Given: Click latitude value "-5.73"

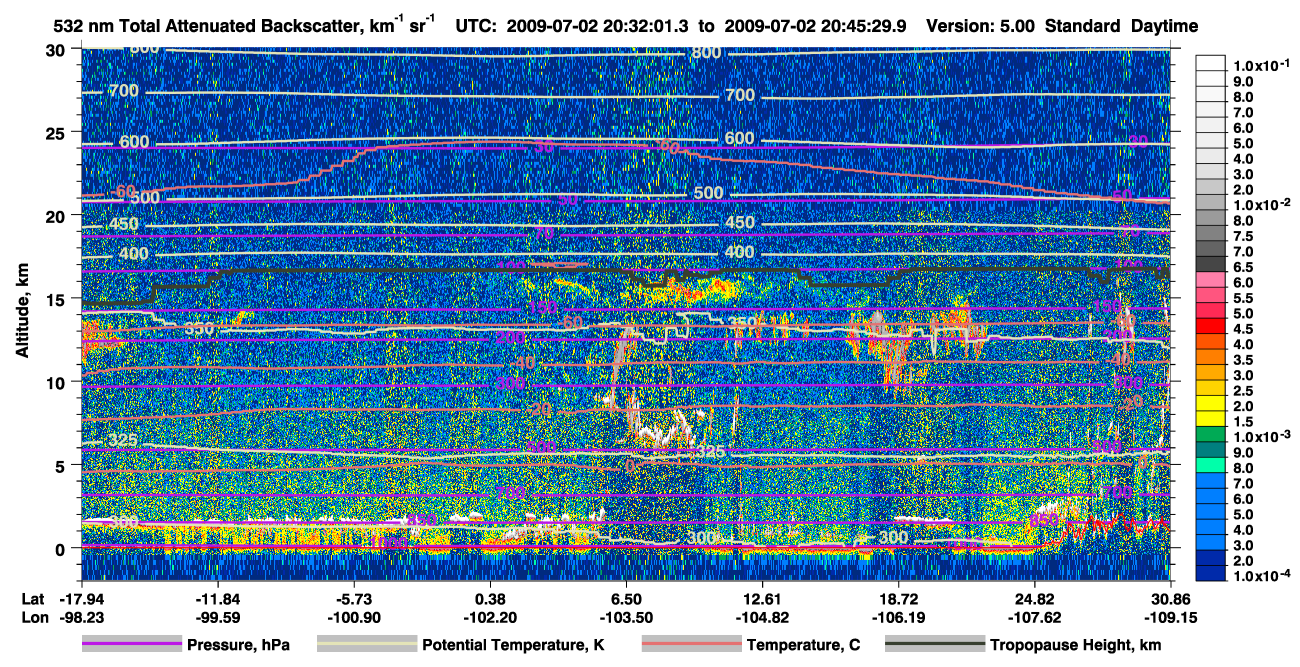Looking at the screenshot, I should (x=353, y=598).
